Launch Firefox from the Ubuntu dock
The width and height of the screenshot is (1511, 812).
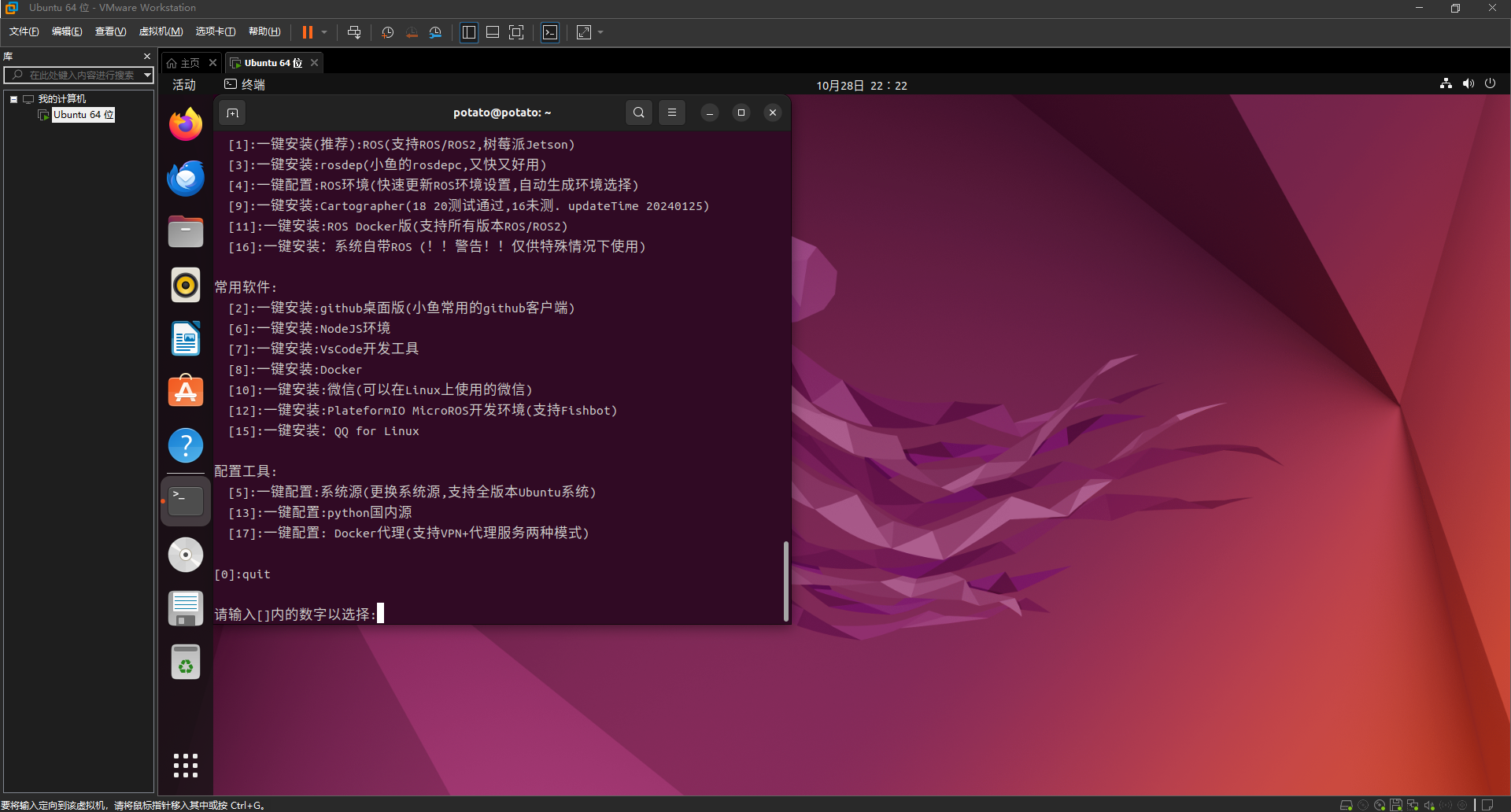coord(185,124)
